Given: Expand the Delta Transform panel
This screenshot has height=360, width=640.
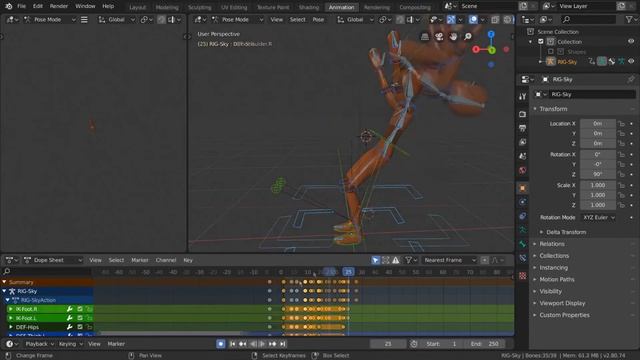Looking at the screenshot, I should tap(565, 232).
